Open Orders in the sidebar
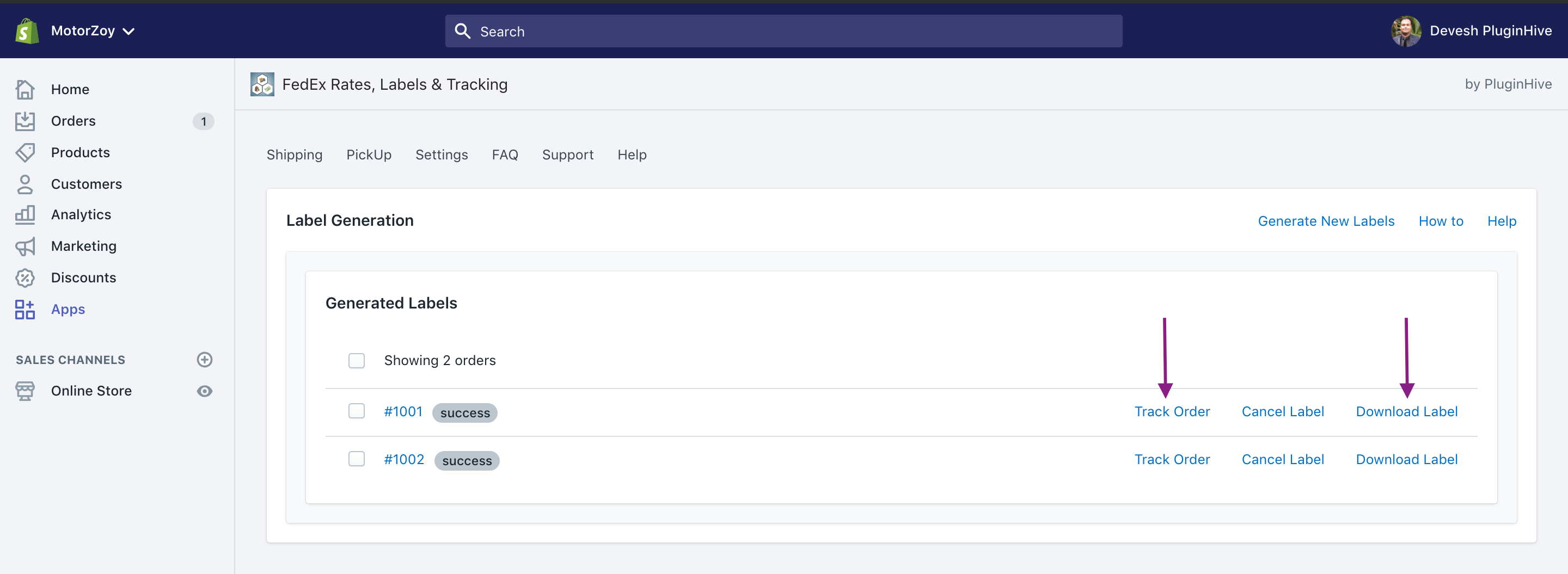Screen dimensions: 1568x574 point(73,121)
